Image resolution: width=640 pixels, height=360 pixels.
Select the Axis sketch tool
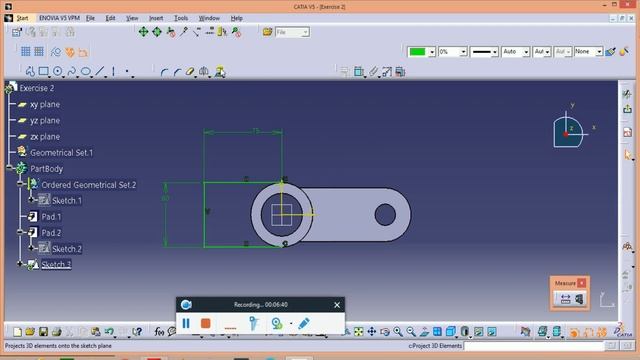[x=113, y=71]
